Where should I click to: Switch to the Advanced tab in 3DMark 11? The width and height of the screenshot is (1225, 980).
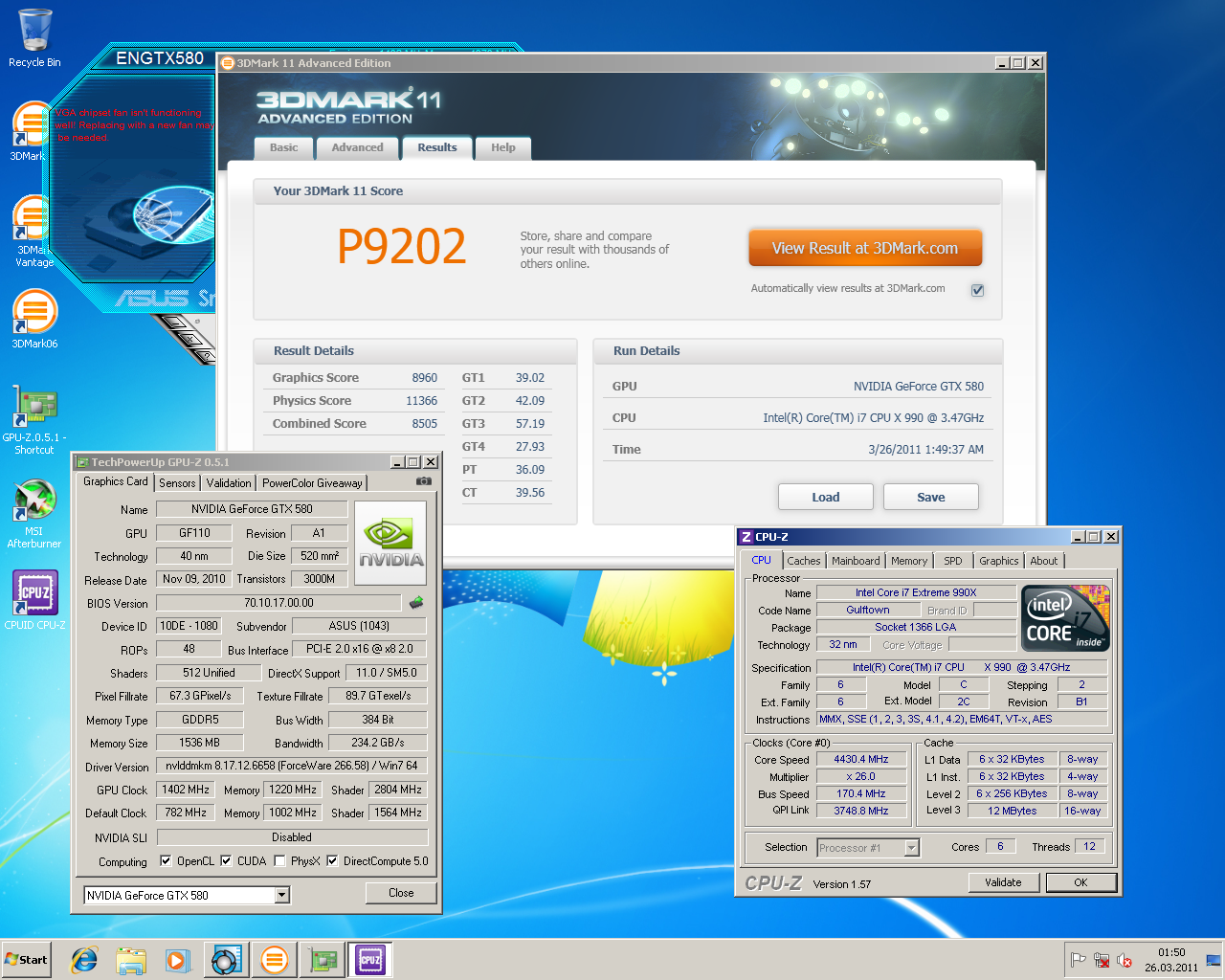357,147
